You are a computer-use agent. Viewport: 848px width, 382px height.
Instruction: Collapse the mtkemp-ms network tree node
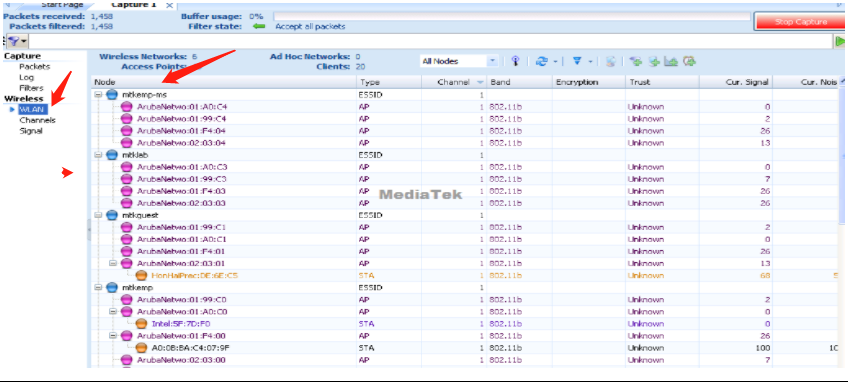pyautogui.click(x=98, y=95)
